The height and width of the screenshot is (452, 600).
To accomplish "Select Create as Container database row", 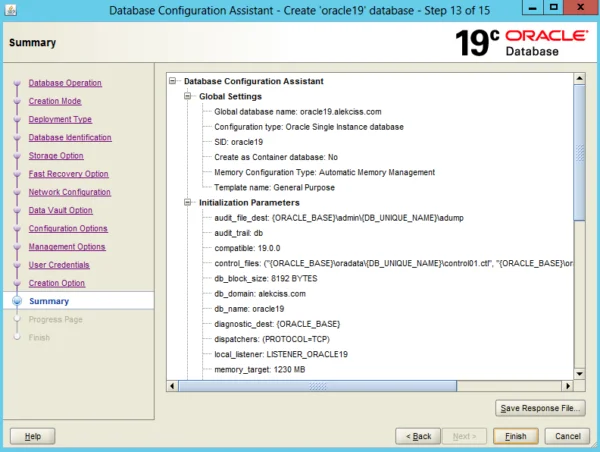I will (x=276, y=157).
